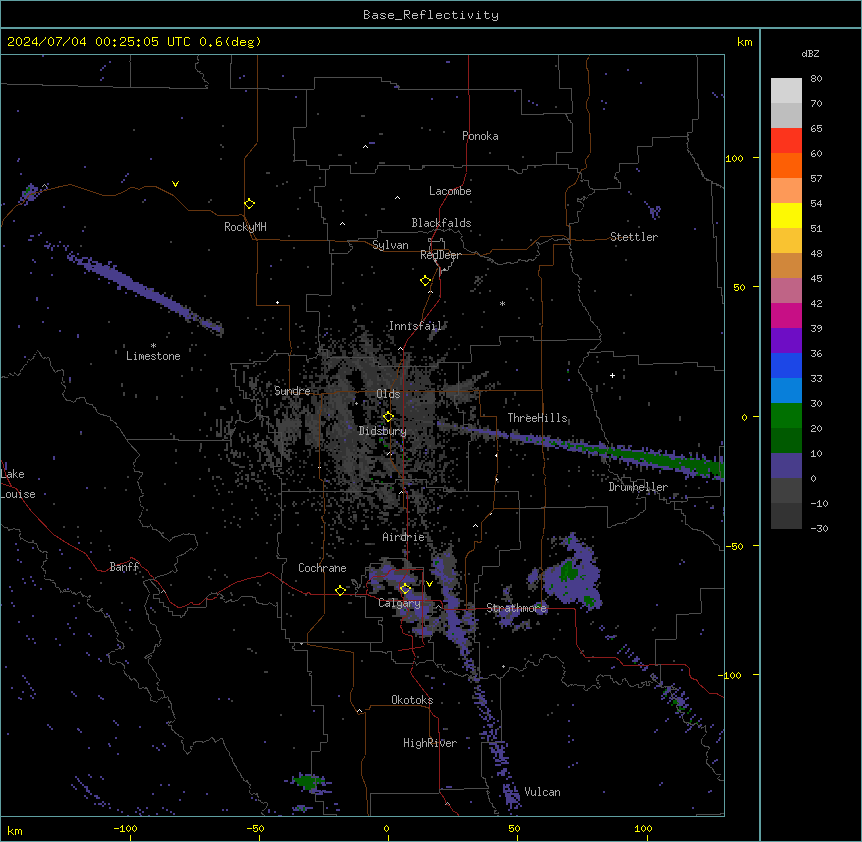Select the bright green 20-30 dBZ swatch
862x842 pixels.
click(786, 416)
